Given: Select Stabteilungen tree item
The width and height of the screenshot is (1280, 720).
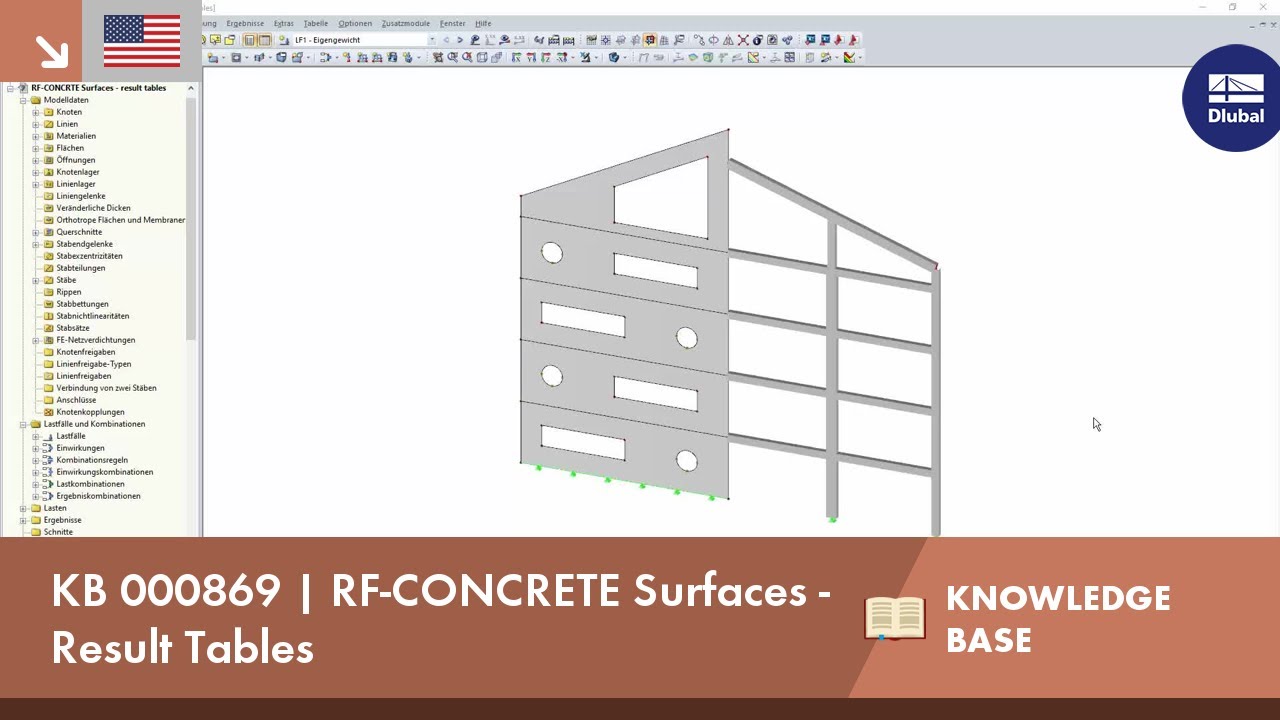Looking at the screenshot, I should pos(80,268).
